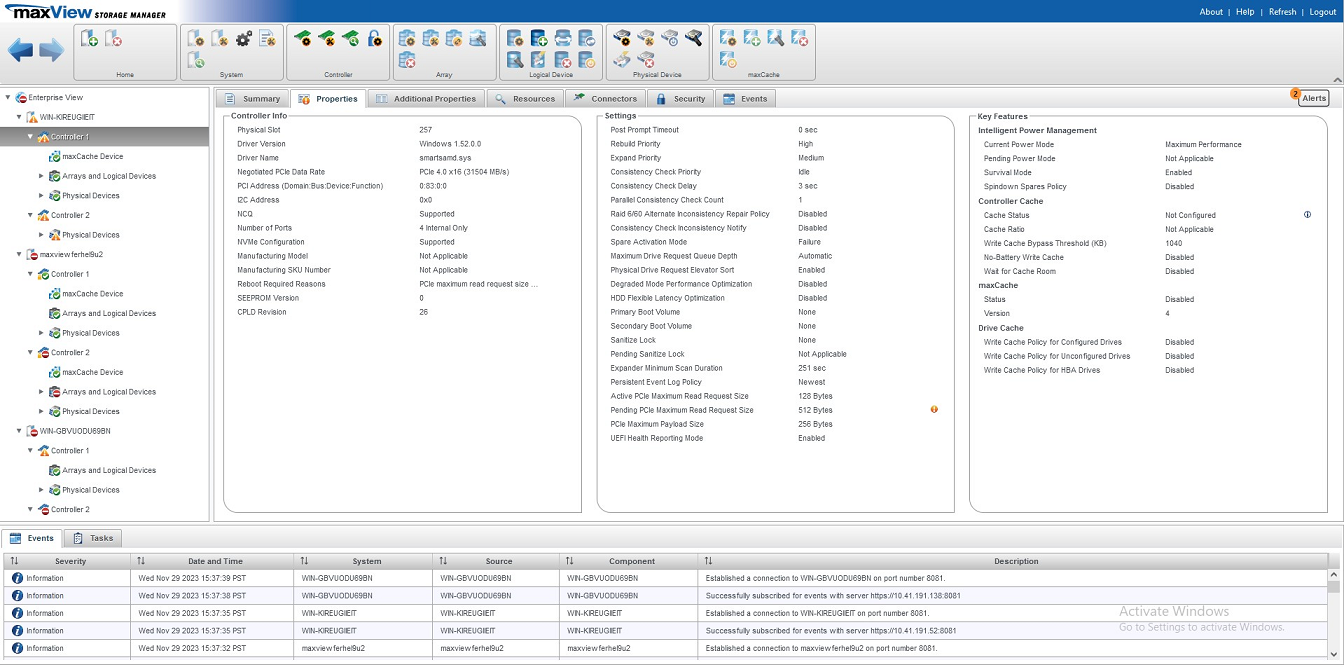Open the Connectors tab
Screen dimensions: 1344x667
click(x=605, y=99)
